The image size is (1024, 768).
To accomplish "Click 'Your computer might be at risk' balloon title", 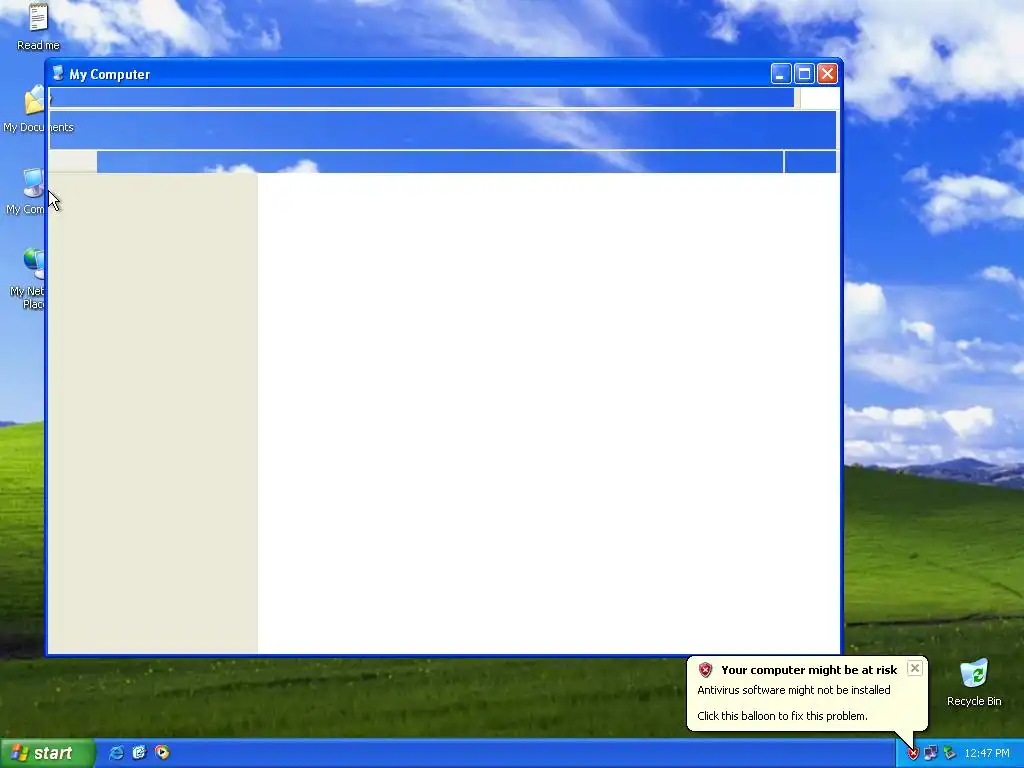I will pyautogui.click(x=809, y=670).
